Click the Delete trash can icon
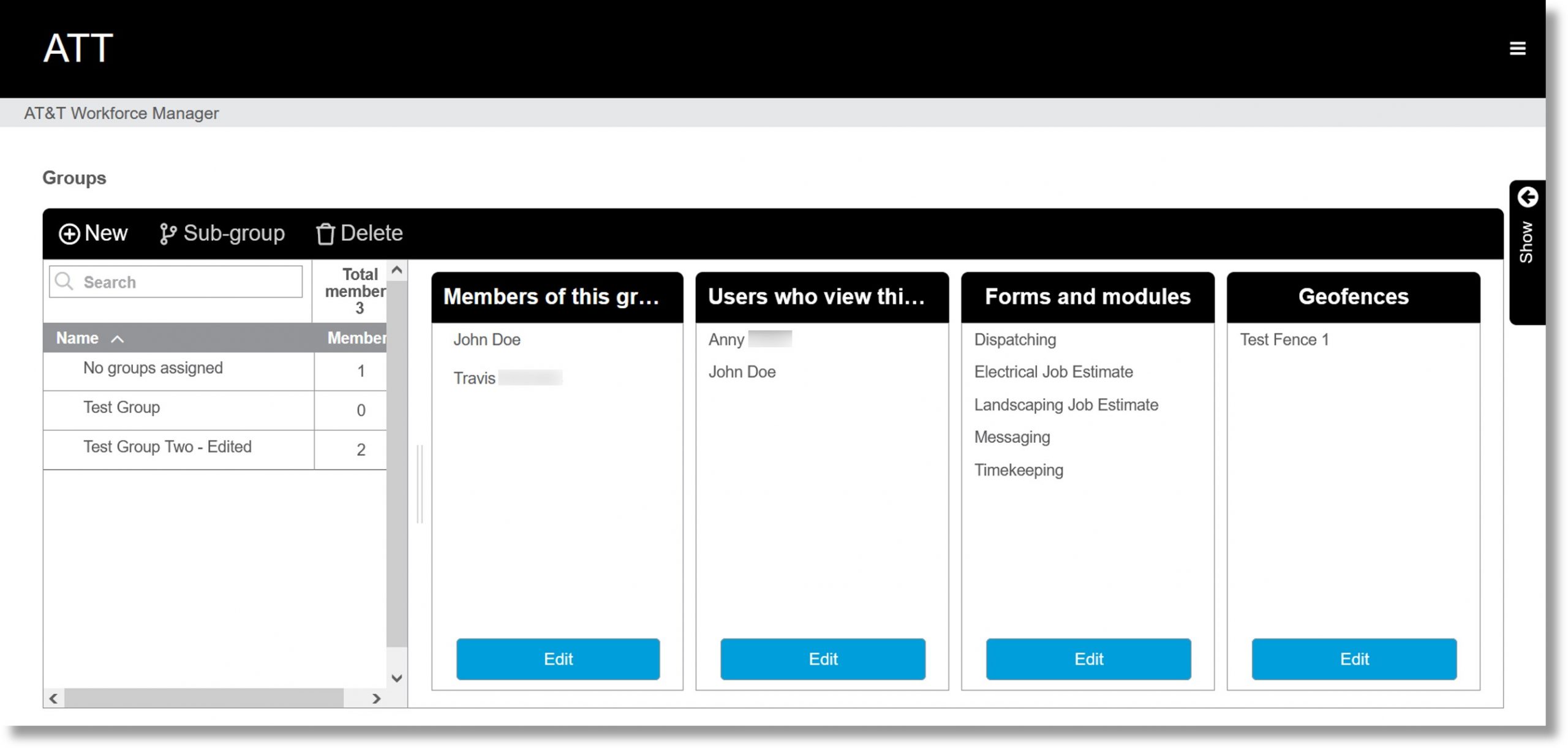 pos(325,234)
